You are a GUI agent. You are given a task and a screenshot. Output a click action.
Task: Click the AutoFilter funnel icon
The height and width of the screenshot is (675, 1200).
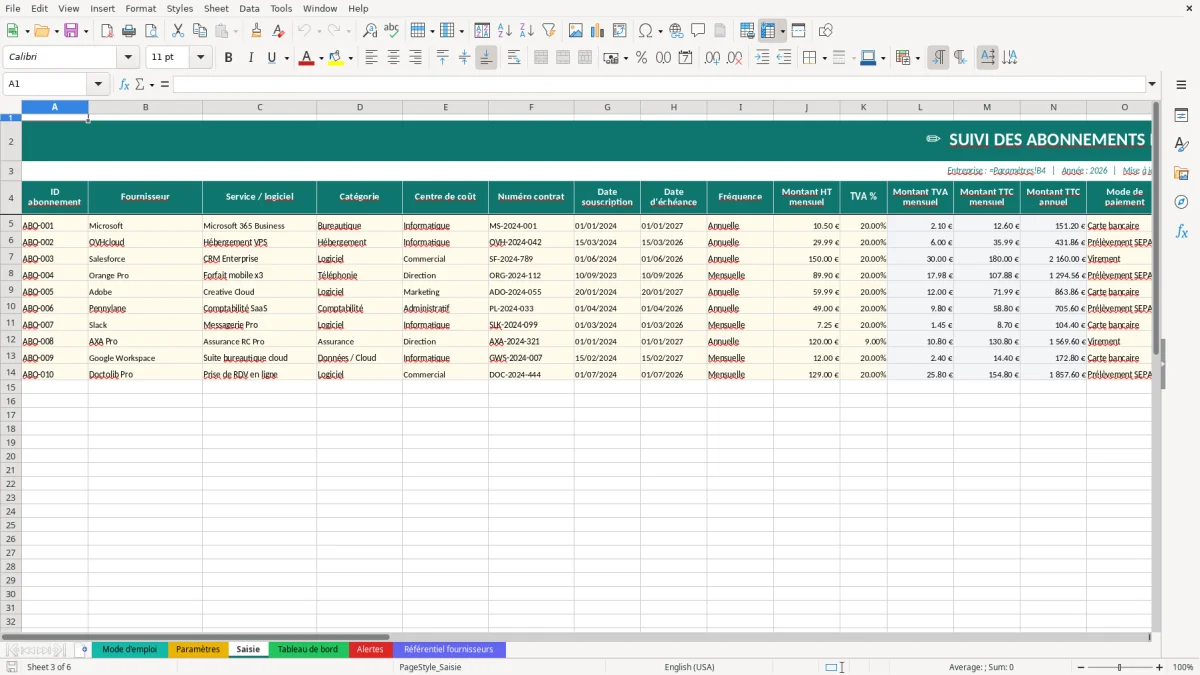pyautogui.click(x=549, y=31)
